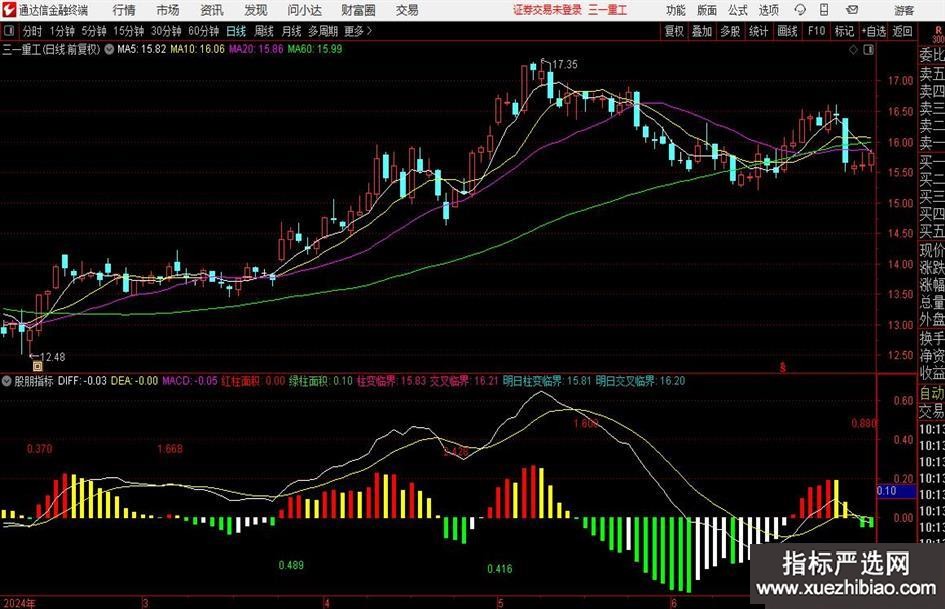Click the 统计 statistics button

coord(758,31)
